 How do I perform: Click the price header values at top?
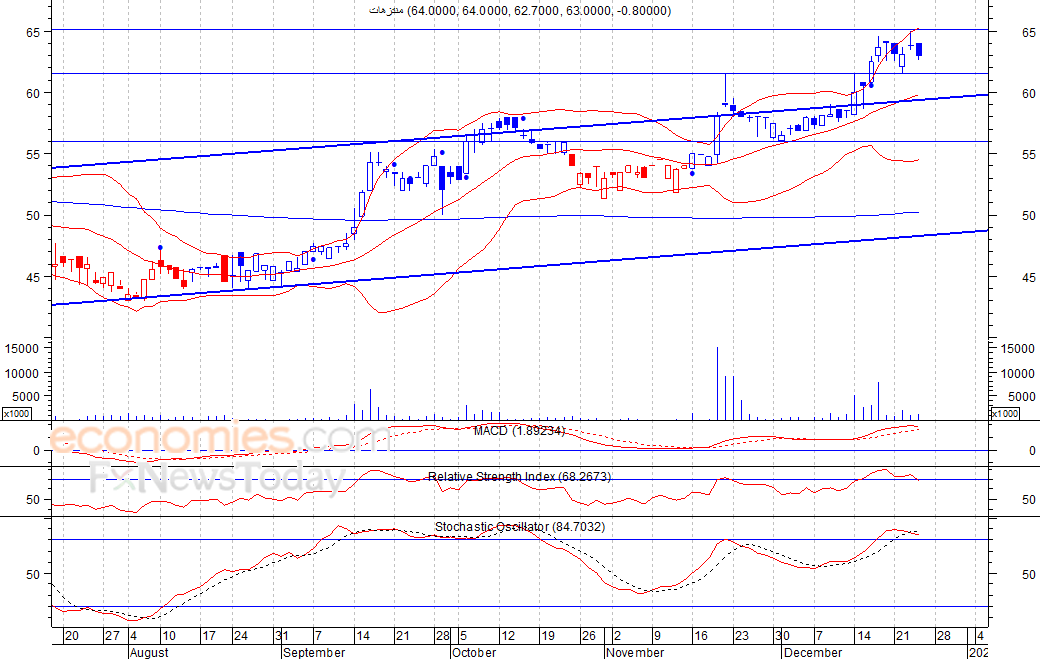point(520,11)
